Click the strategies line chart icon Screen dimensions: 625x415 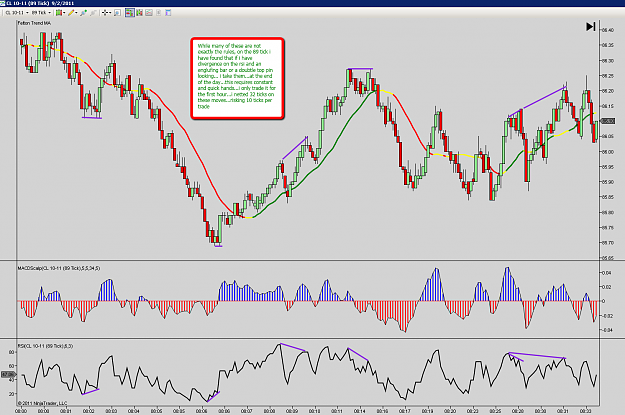(149, 13)
